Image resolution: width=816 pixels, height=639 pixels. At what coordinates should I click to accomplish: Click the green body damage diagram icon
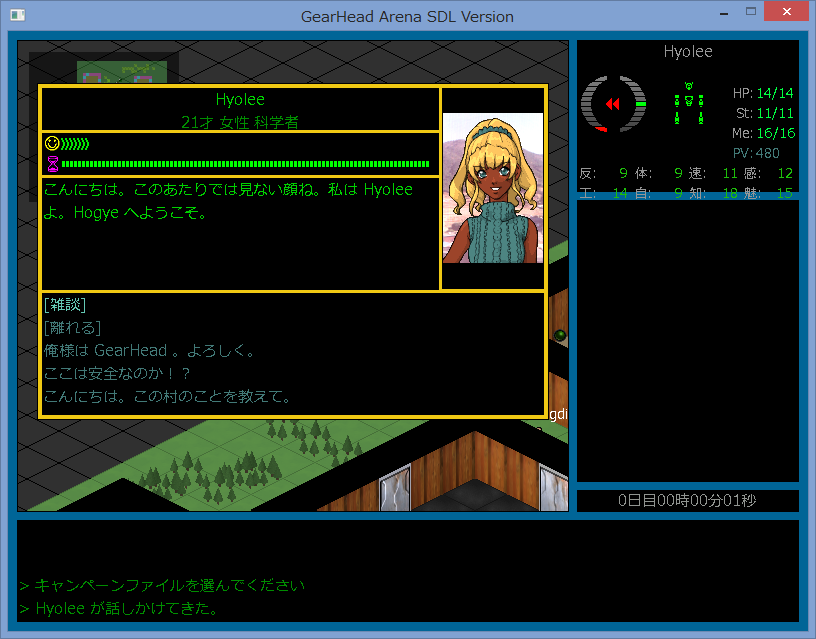(x=688, y=103)
